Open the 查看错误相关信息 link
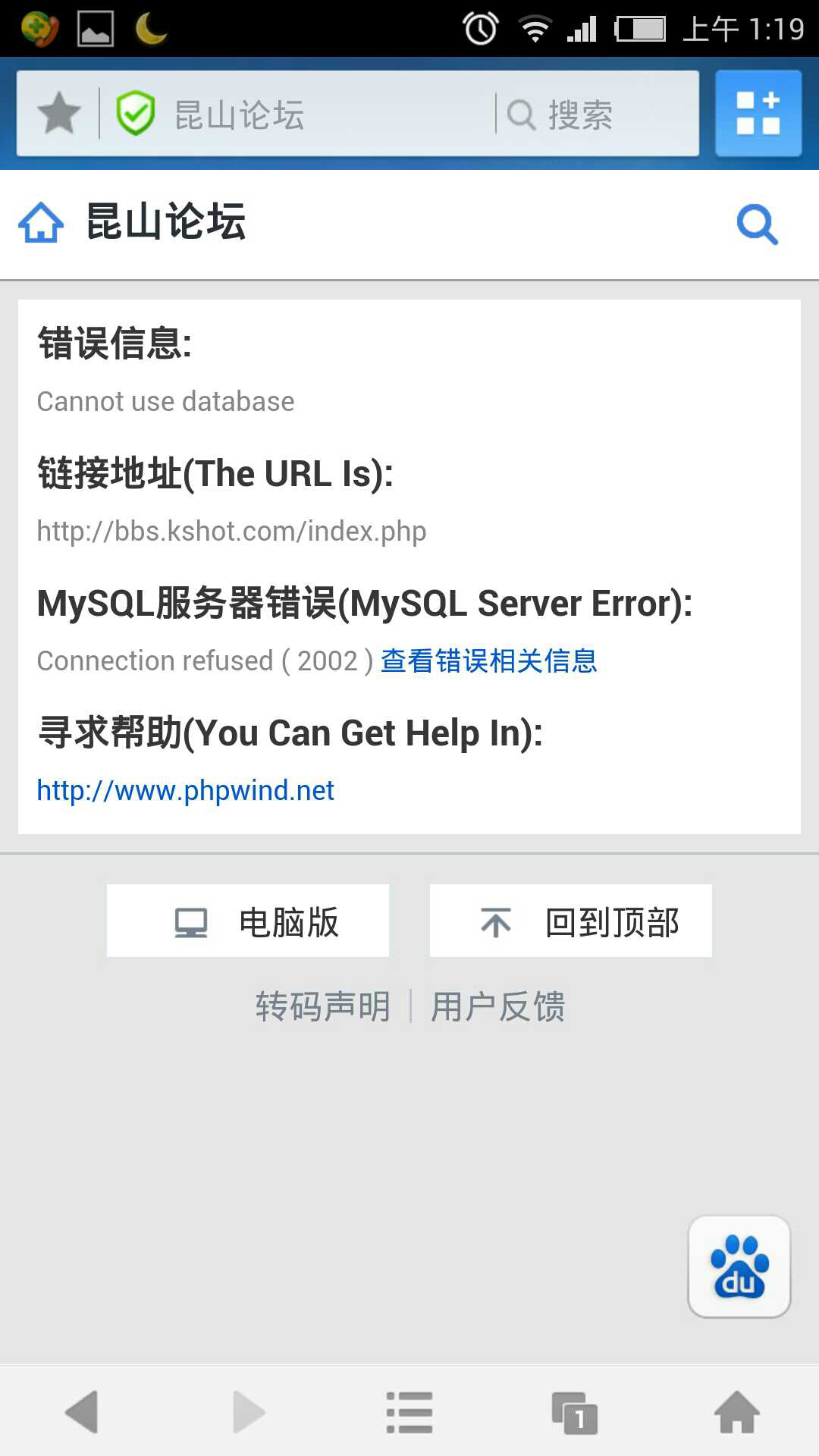The height and width of the screenshot is (1456, 819). (x=489, y=661)
